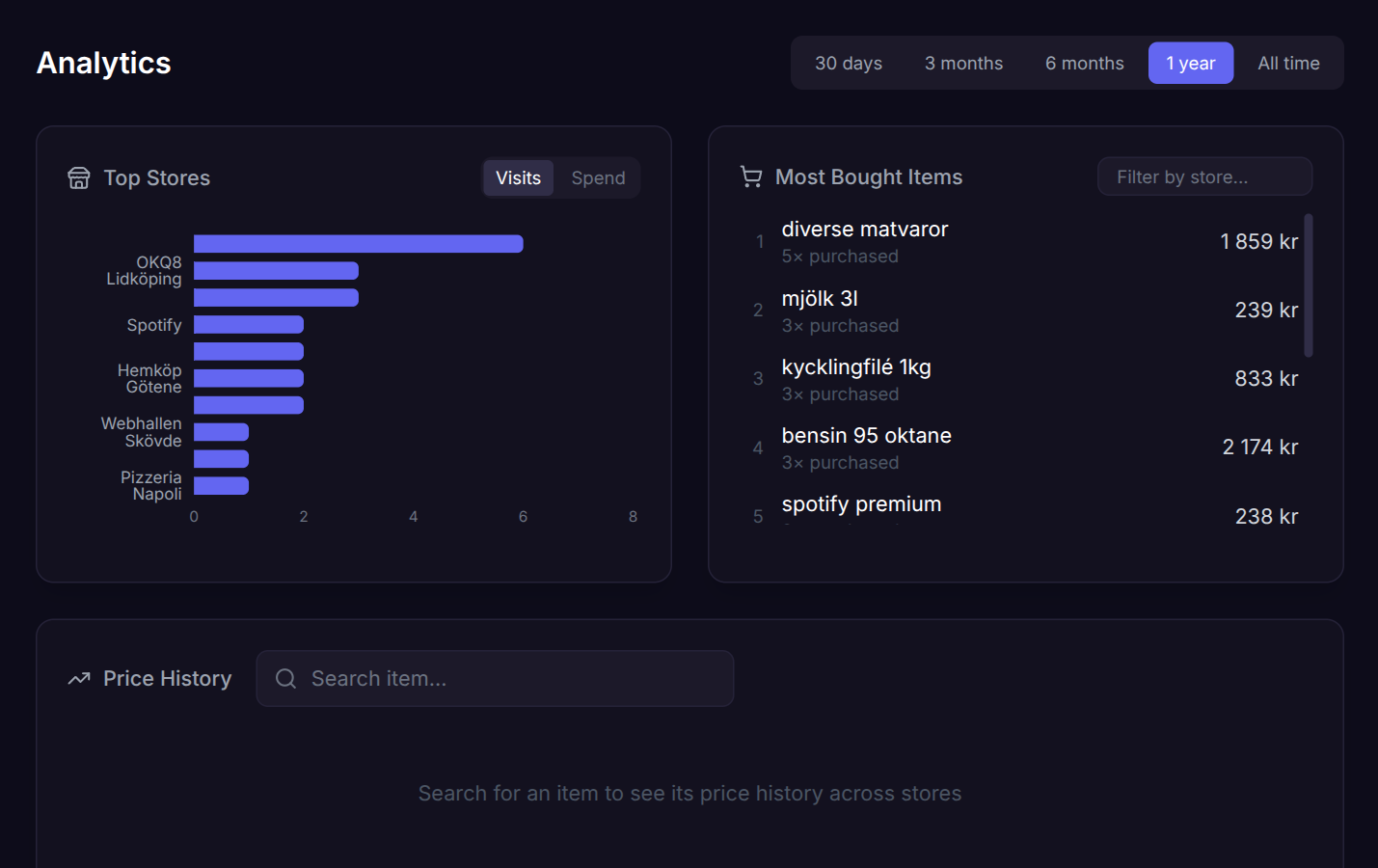Click the magnifying glass icon in the search field

[285, 678]
